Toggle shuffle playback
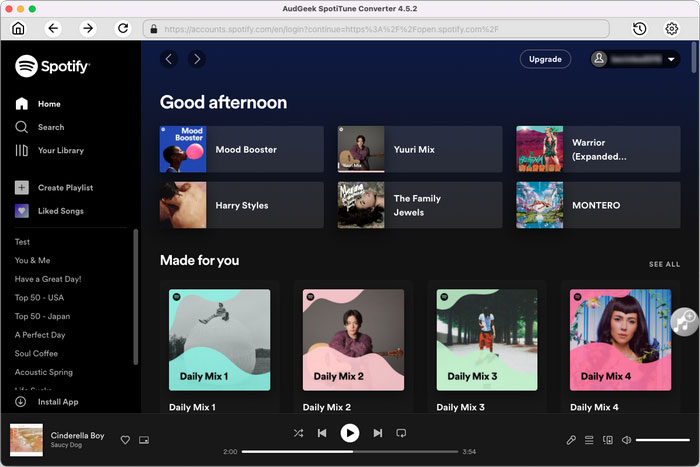The height and width of the screenshot is (467, 700). (298, 433)
